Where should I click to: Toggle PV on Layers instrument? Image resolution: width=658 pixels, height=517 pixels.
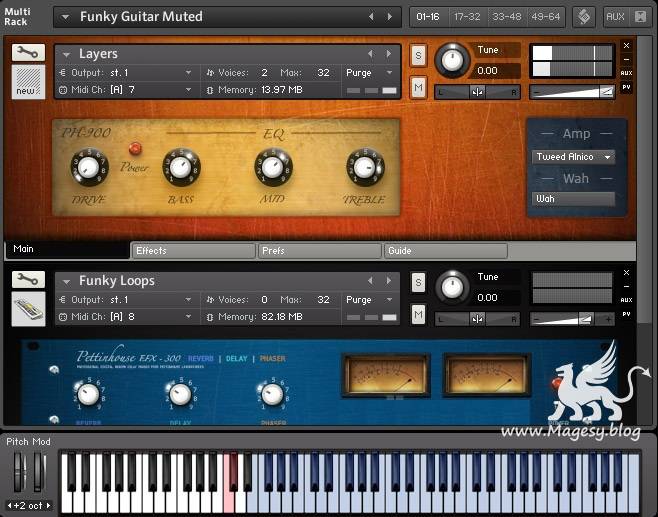(626, 87)
